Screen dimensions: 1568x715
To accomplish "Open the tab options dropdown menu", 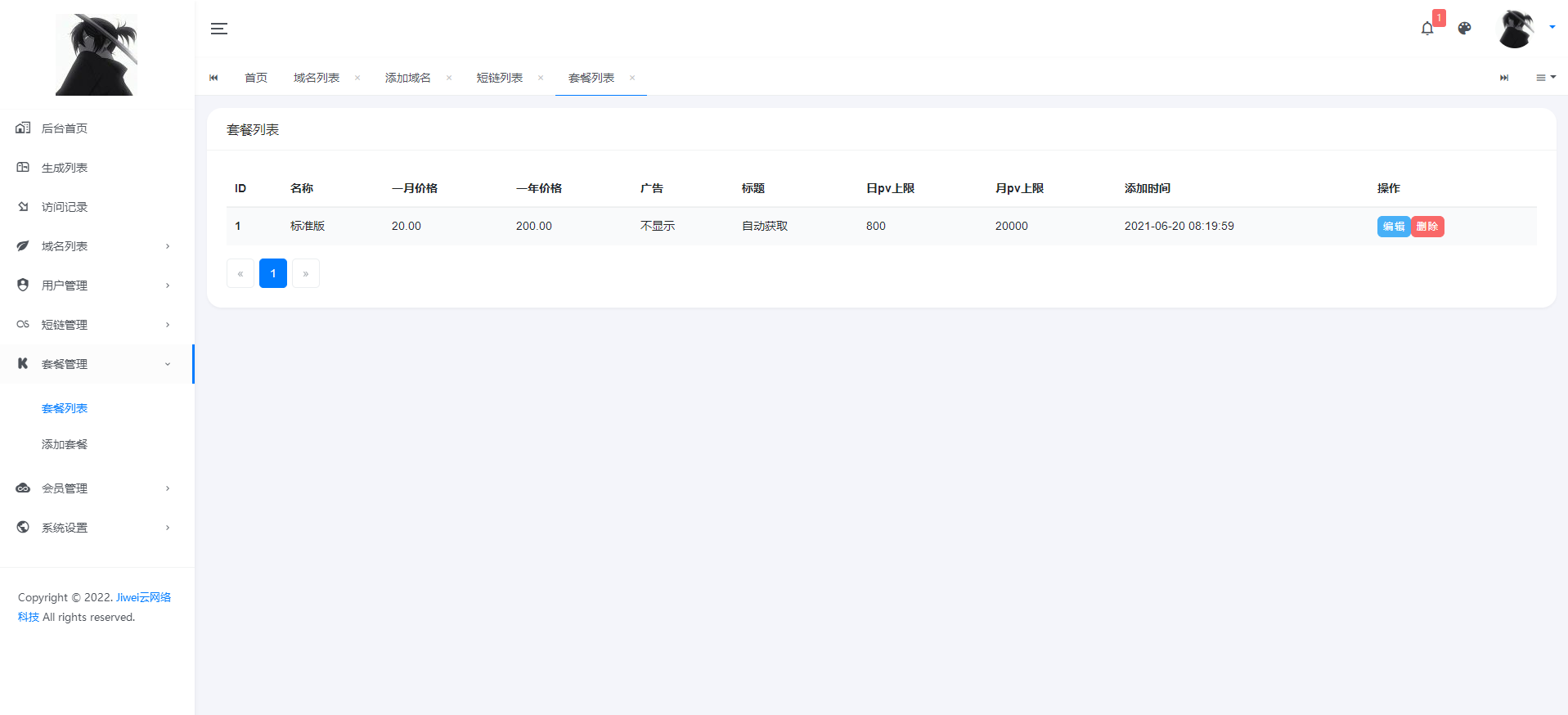I will point(1545,78).
